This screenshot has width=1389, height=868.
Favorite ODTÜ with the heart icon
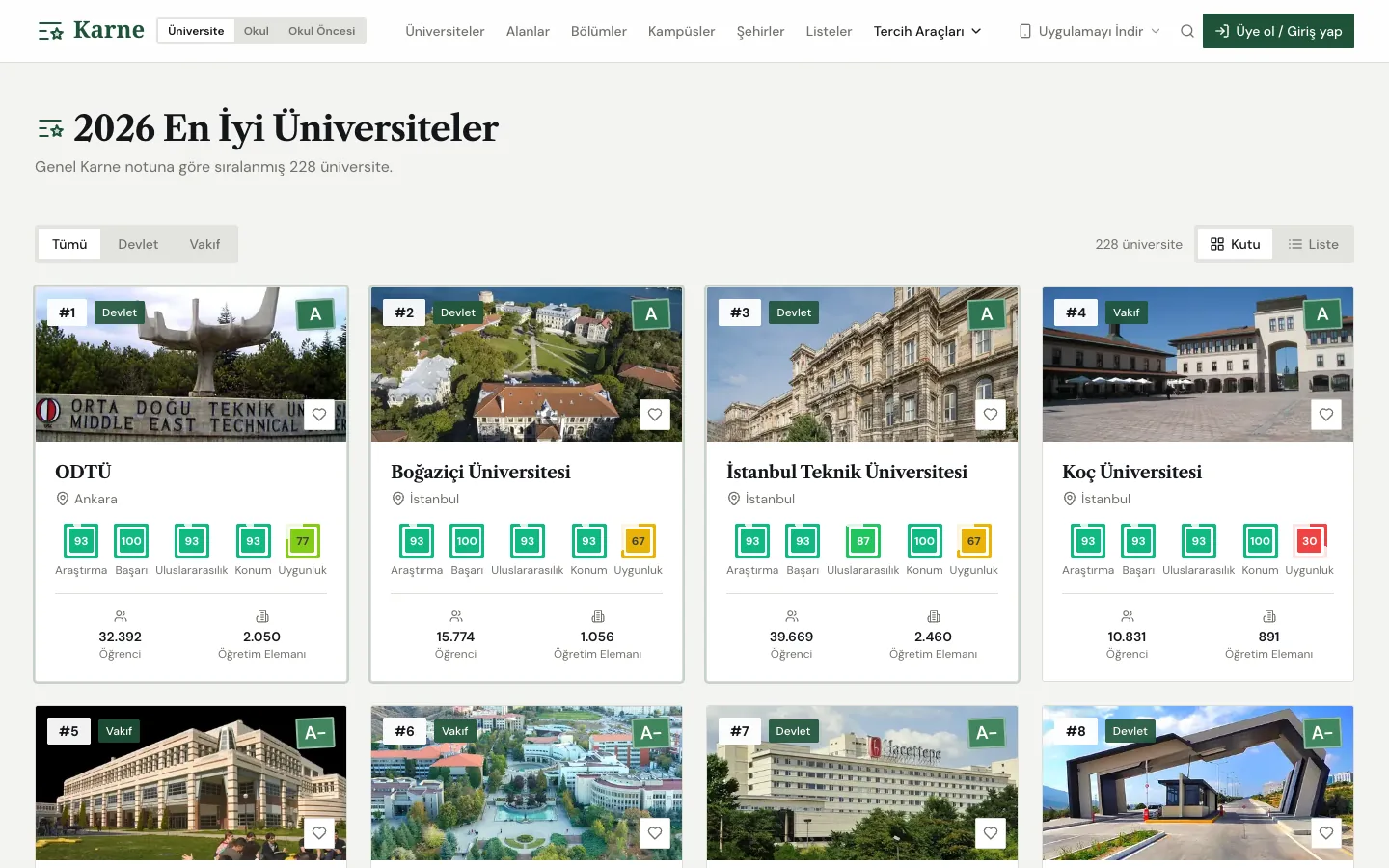319,415
